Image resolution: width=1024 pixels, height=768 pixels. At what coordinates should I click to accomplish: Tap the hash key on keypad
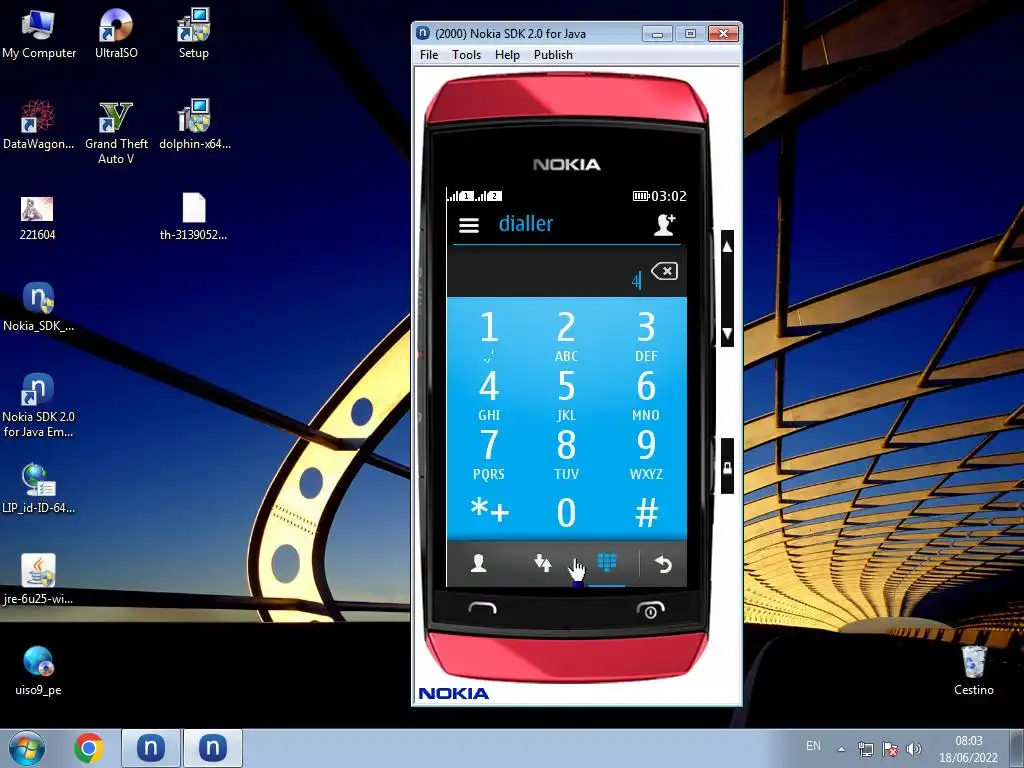pyautogui.click(x=647, y=512)
